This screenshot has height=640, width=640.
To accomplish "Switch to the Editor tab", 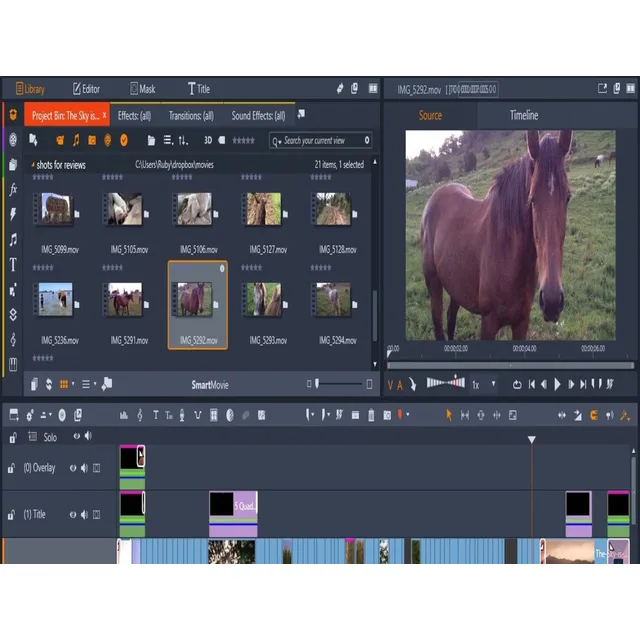I will point(86,89).
